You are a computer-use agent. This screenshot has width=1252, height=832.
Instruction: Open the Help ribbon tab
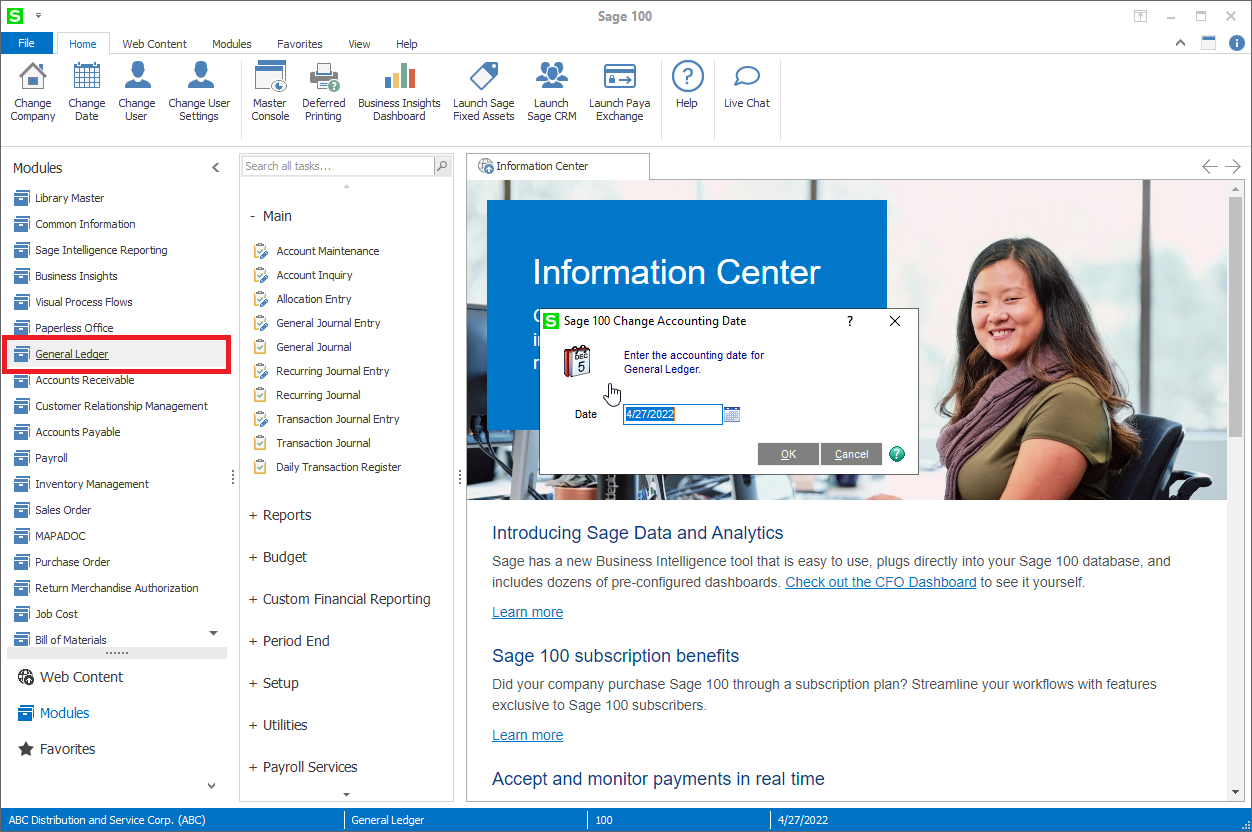pos(407,44)
